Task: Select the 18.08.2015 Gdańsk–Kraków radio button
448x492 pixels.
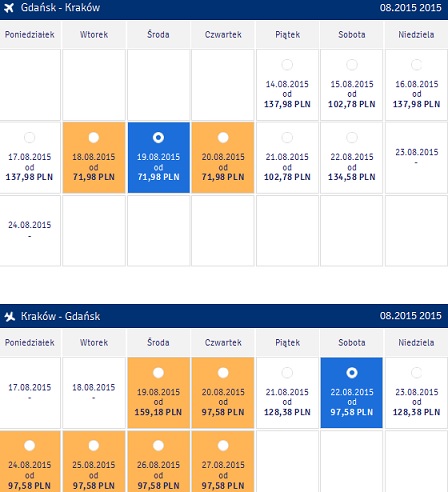Action: [94, 137]
